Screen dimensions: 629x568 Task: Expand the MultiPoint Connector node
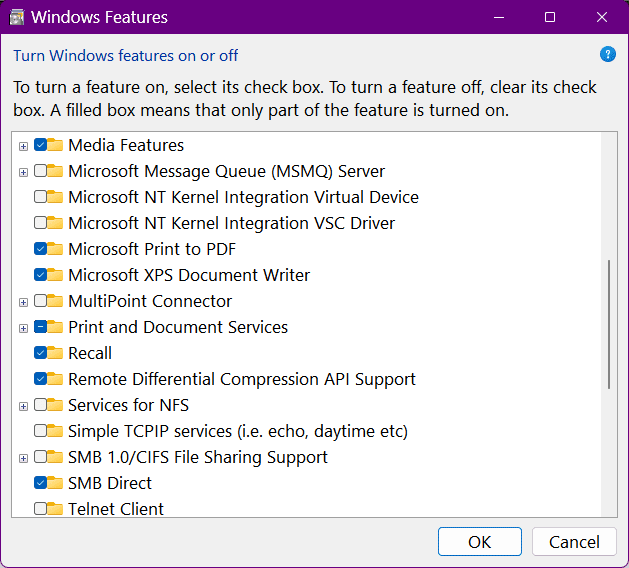[23, 302]
